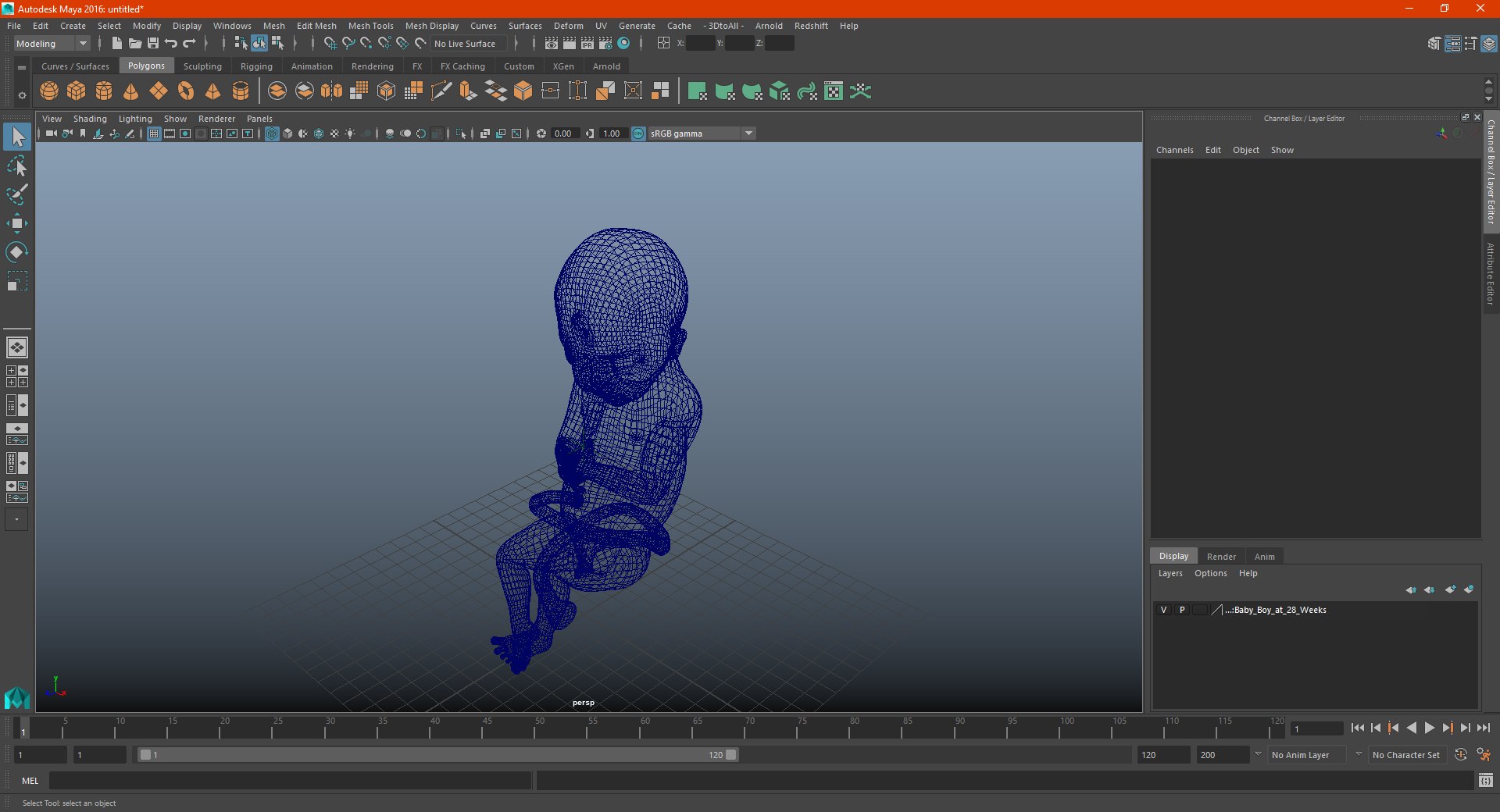
Task: Open Render View clapperboard icon
Action: [x=552, y=44]
